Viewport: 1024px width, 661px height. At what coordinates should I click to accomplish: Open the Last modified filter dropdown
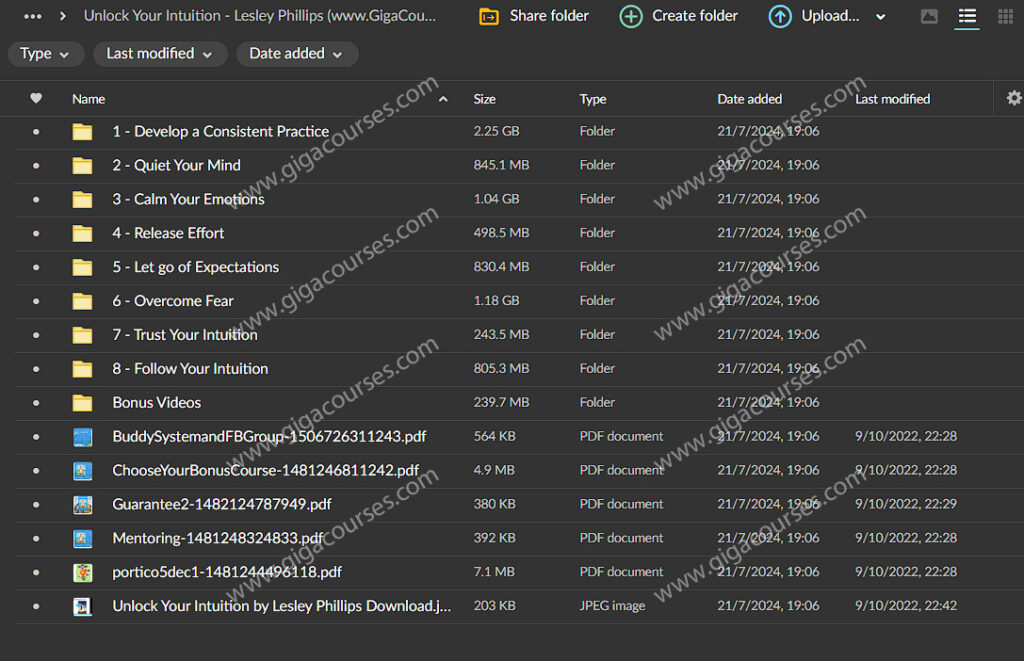pyautogui.click(x=159, y=54)
